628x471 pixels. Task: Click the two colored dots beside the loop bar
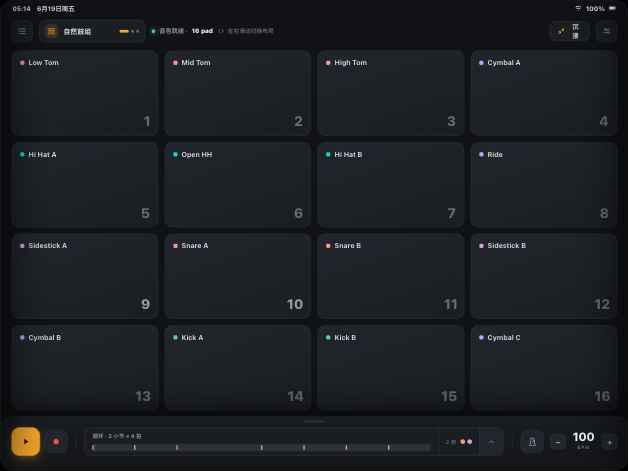[x=466, y=442]
